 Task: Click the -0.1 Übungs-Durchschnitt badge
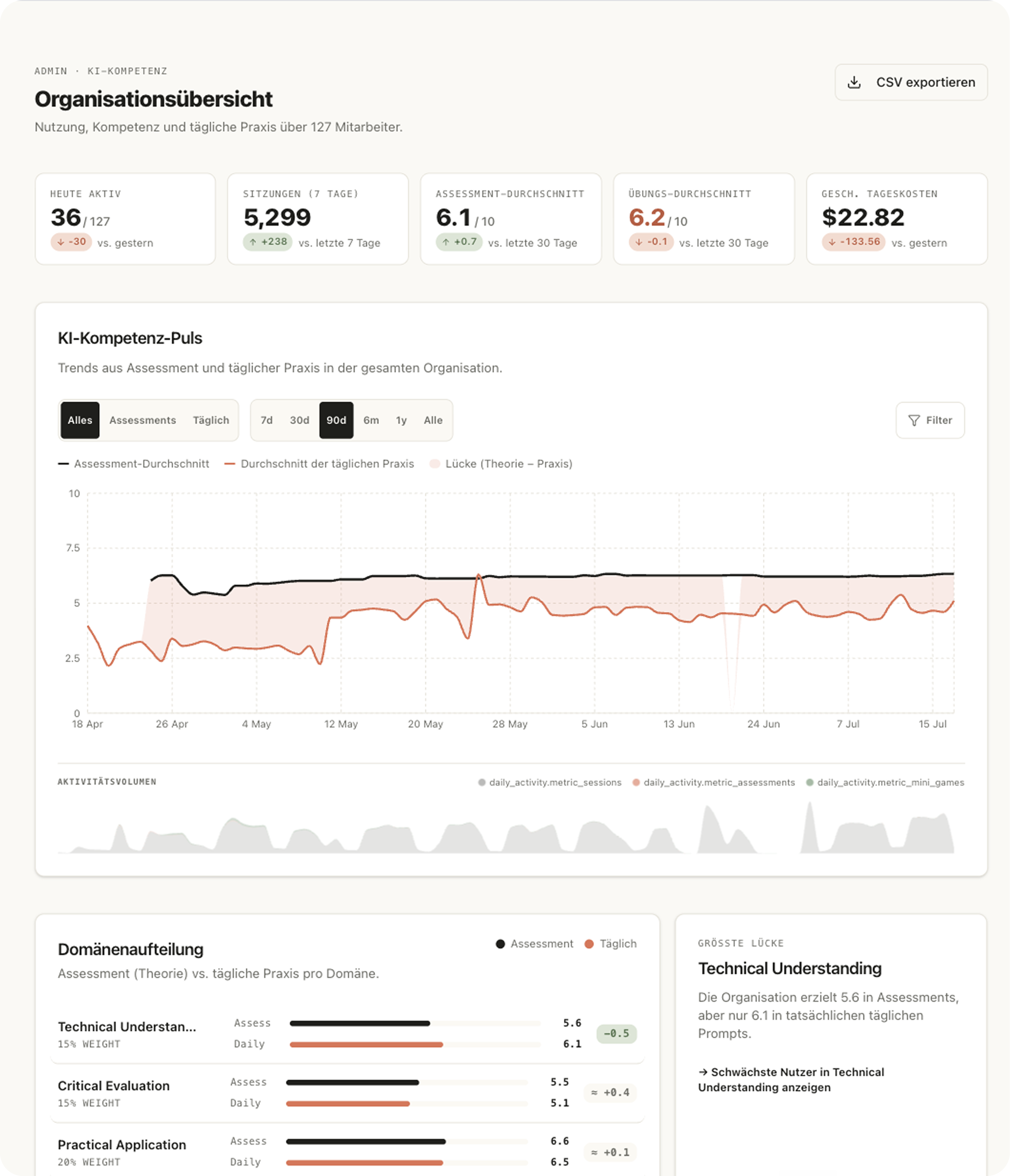pos(651,242)
